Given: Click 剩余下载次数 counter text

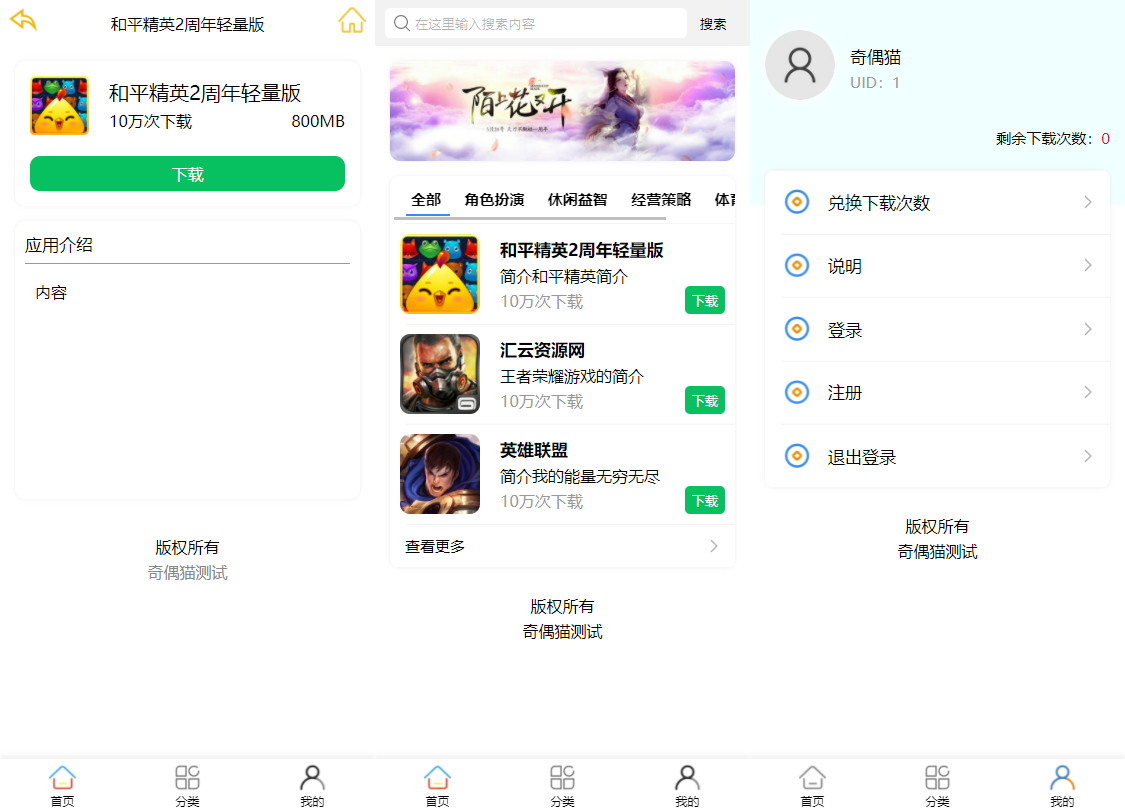Looking at the screenshot, I should [x=1053, y=138].
